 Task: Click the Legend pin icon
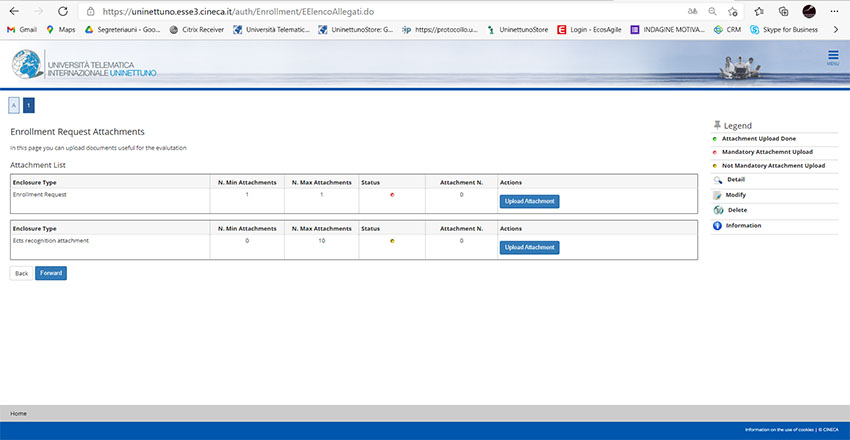click(716, 125)
